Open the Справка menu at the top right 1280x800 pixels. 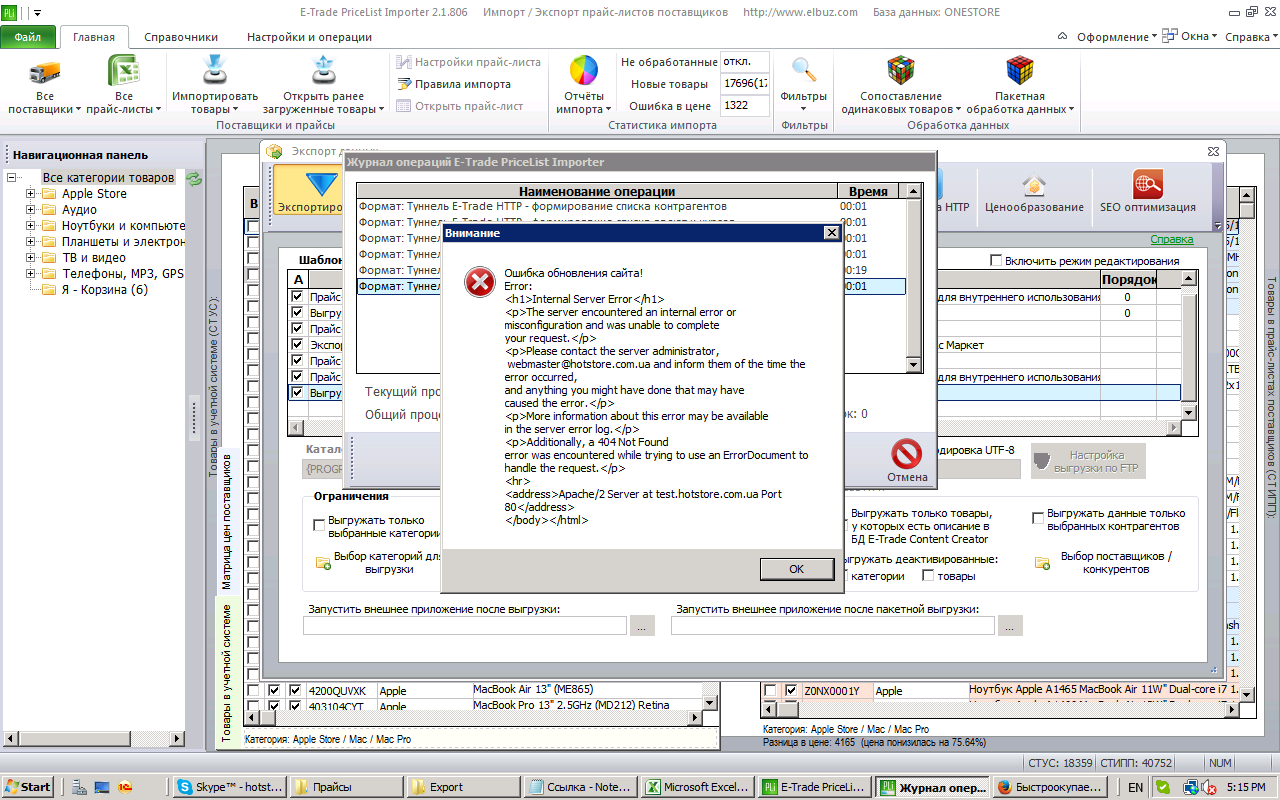click(1250, 37)
